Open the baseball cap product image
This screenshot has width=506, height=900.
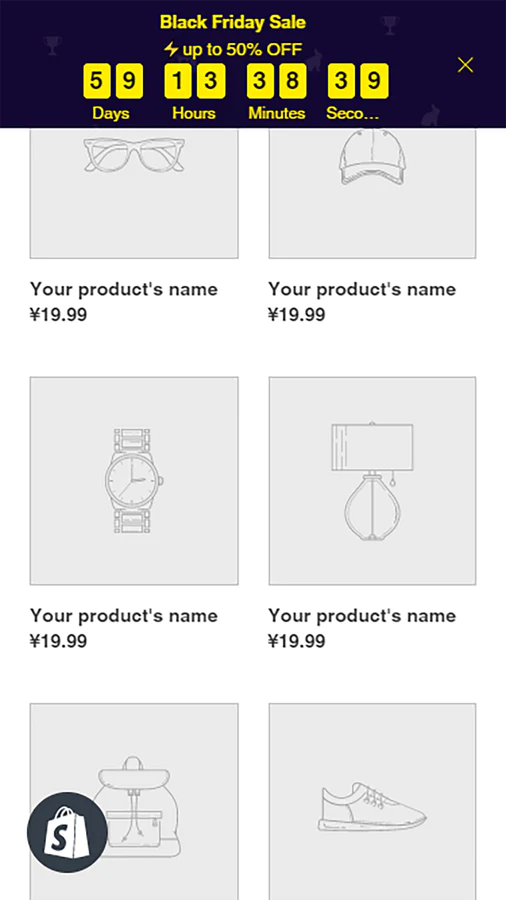coord(372,193)
